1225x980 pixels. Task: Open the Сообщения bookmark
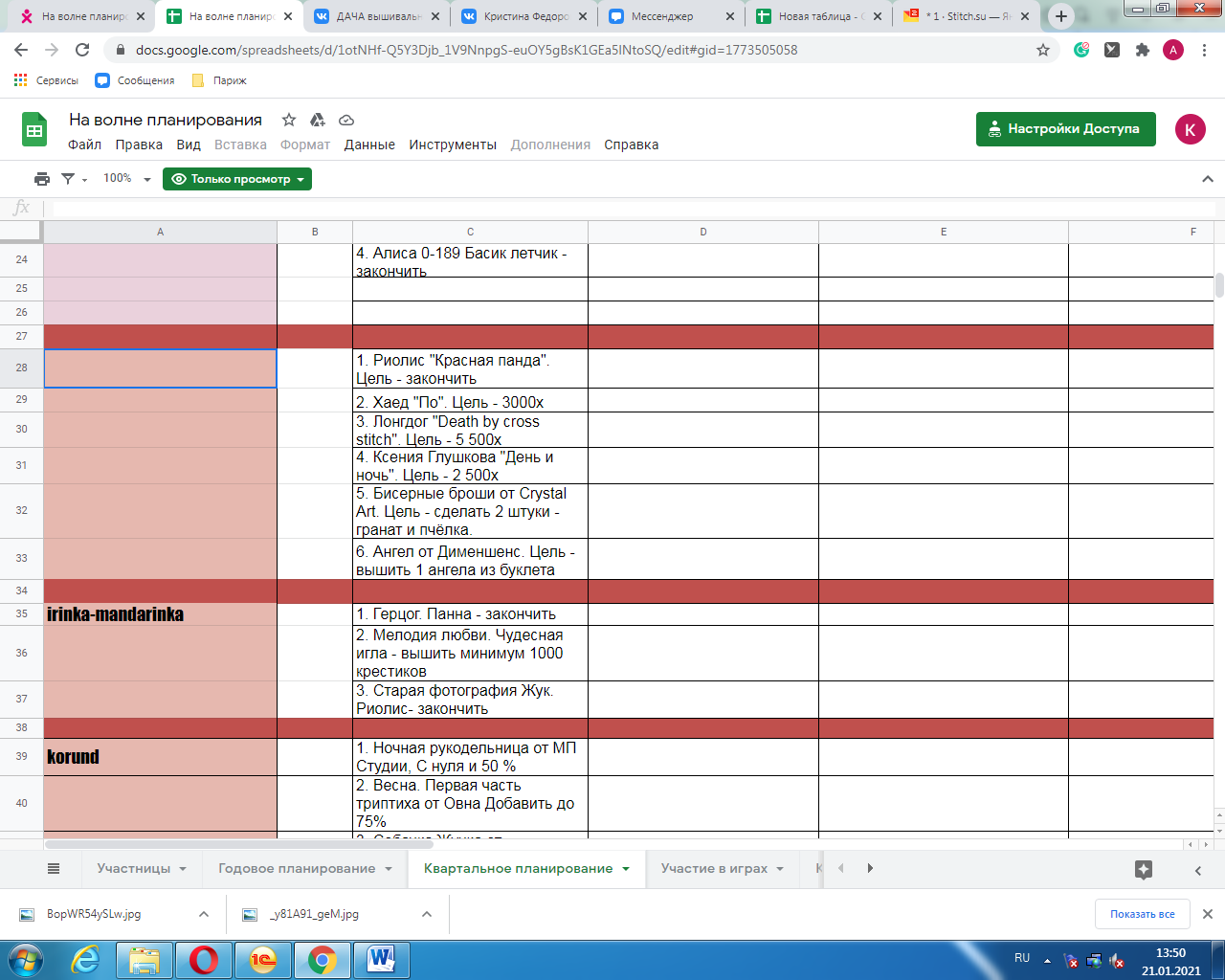point(135,80)
